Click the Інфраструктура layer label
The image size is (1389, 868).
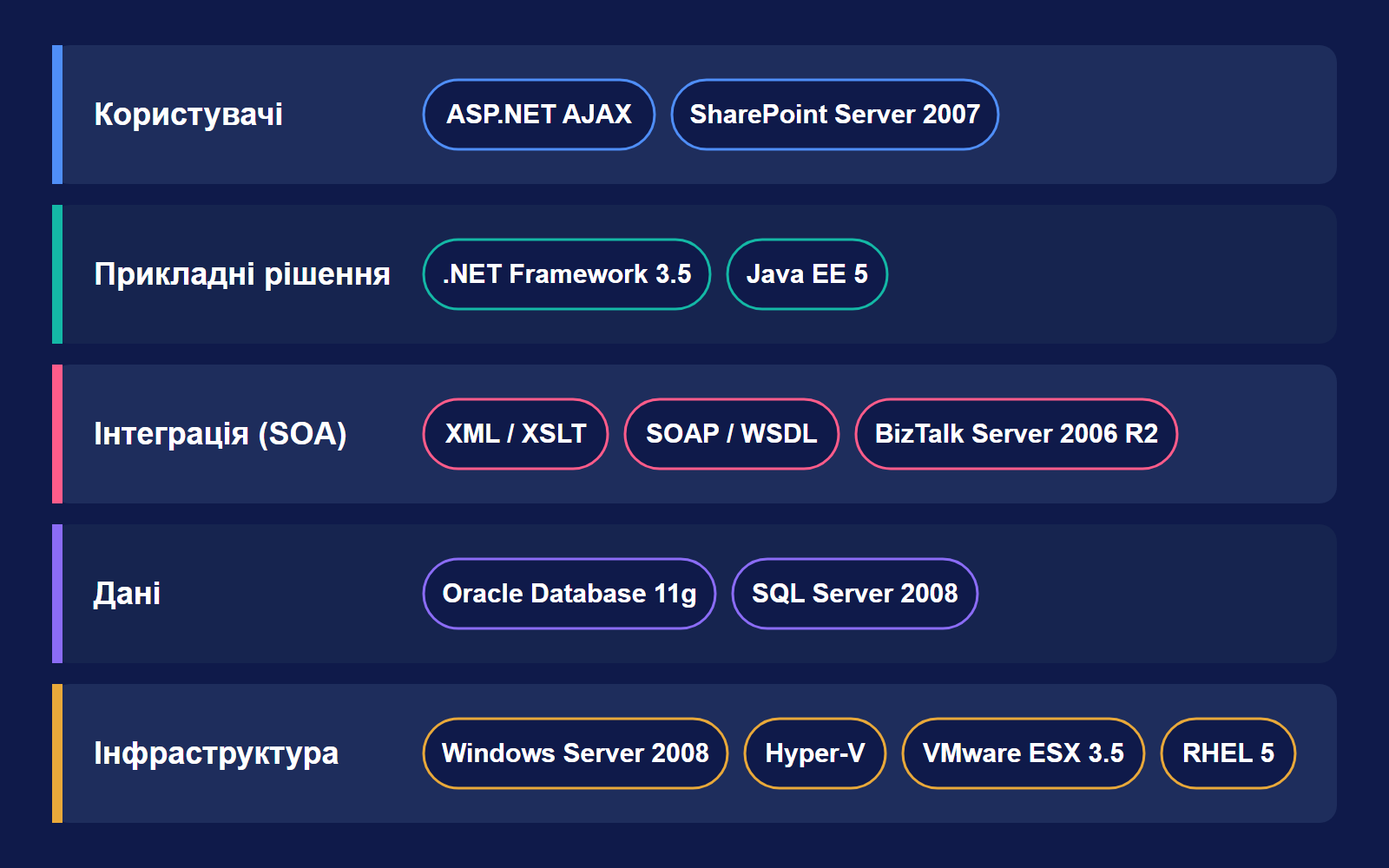[216, 753]
